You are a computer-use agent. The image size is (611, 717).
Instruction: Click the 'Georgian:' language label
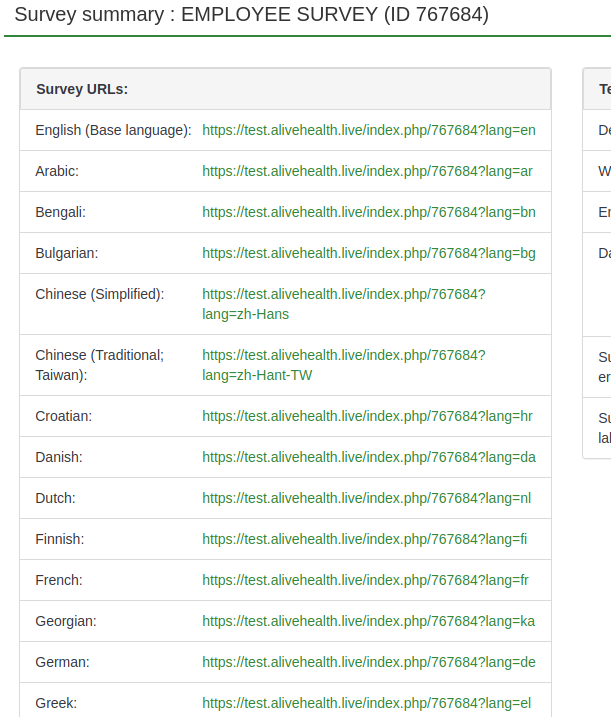coord(66,621)
